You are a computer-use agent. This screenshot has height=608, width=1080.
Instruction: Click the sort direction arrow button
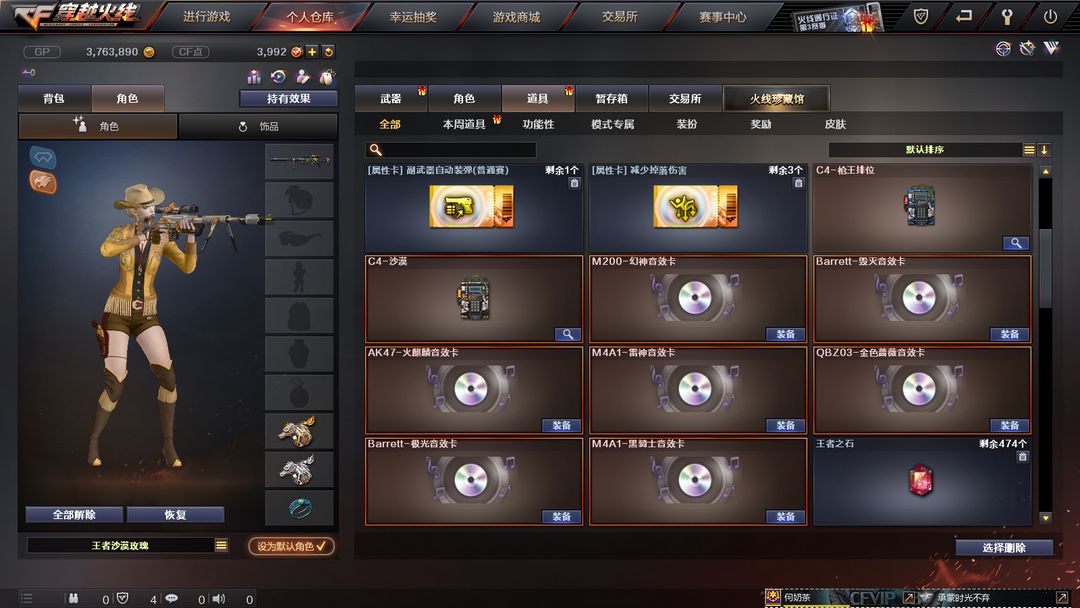click(x=1044, y=149)
